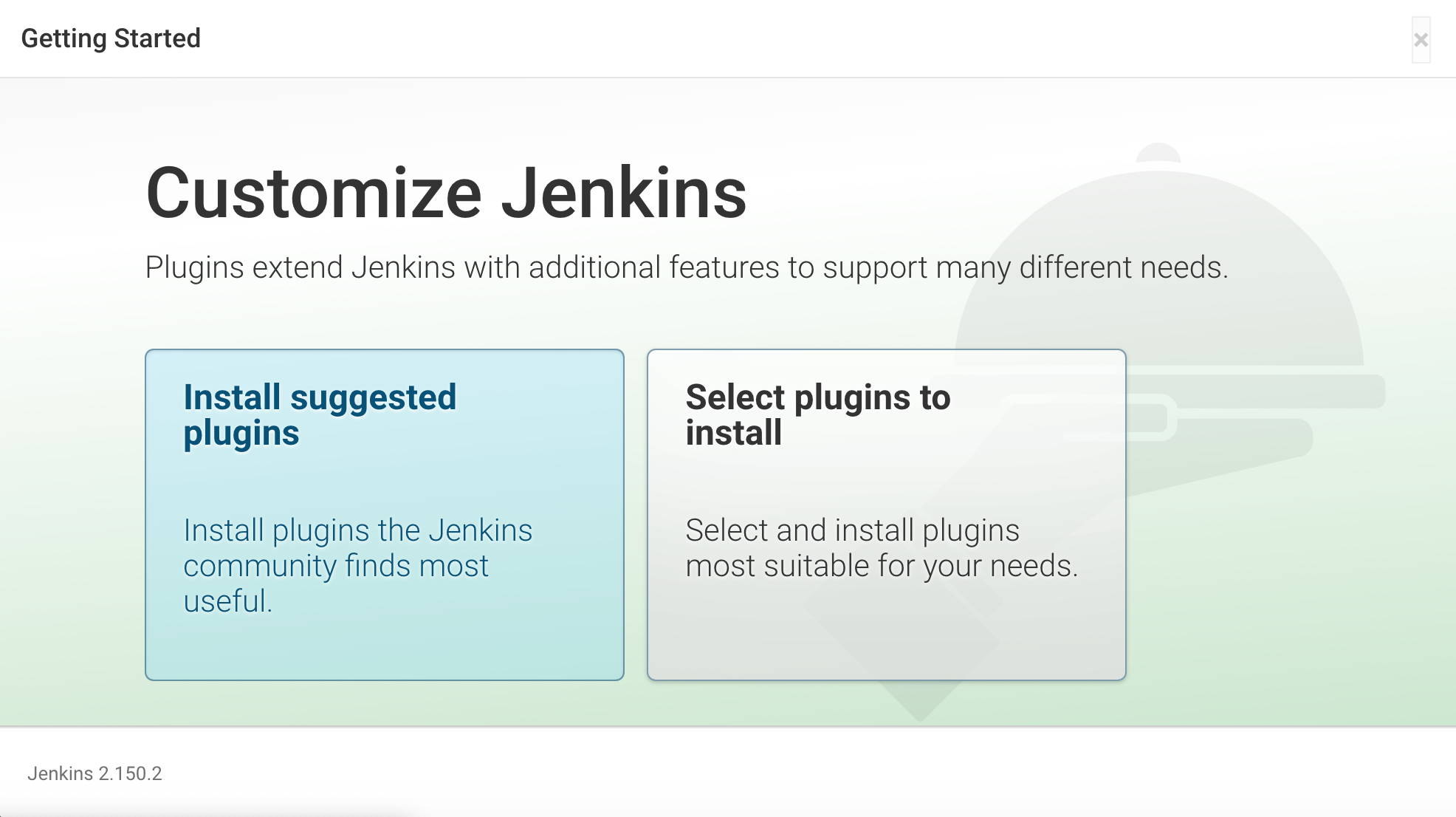Click the Jenkins 2.150.2 version label
The image size is (1456, 817).
95,773
